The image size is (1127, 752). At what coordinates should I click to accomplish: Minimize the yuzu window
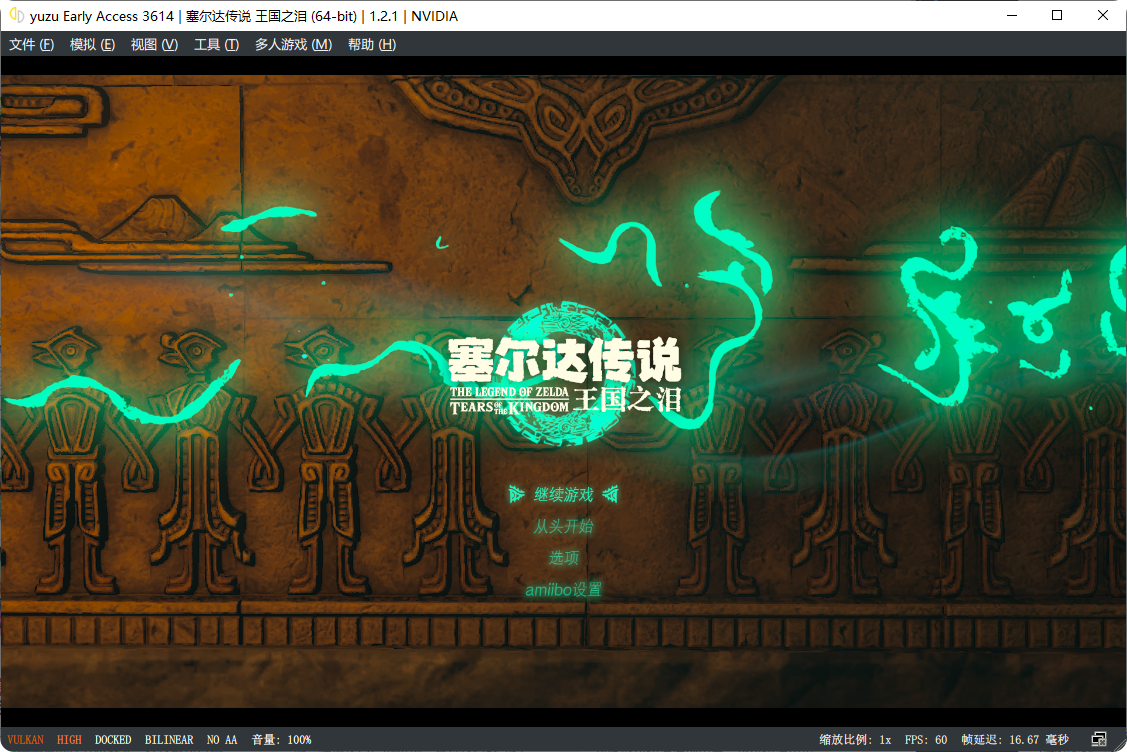[x=1012, y=15]
